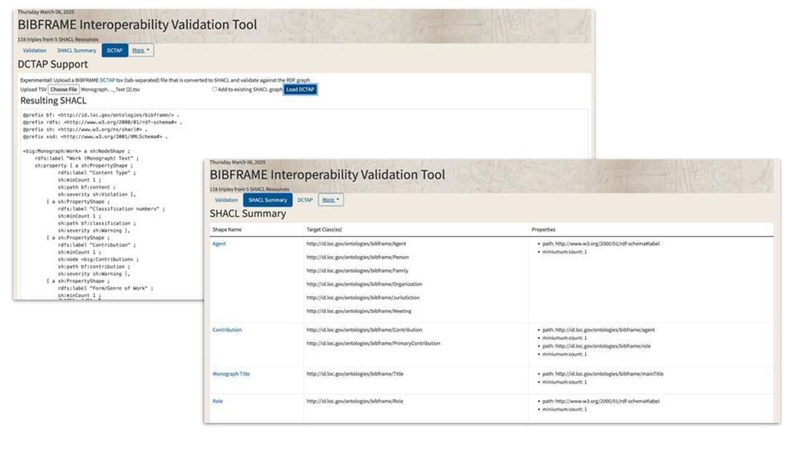Click the Properties column header
This screenshot has height=450, width=800.
coord(543,230)
